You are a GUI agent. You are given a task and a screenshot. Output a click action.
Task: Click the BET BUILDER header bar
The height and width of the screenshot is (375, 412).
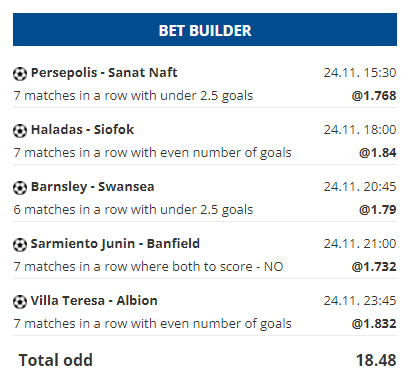coord(205,30)
